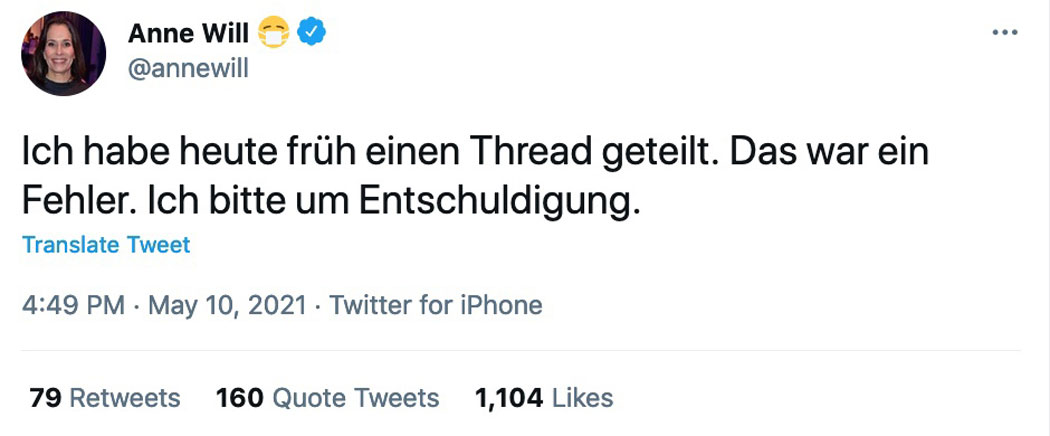Screen dimensions: 1050x436
Task: Click the blue verified checkmark badge
Action: tap(311, 32)
